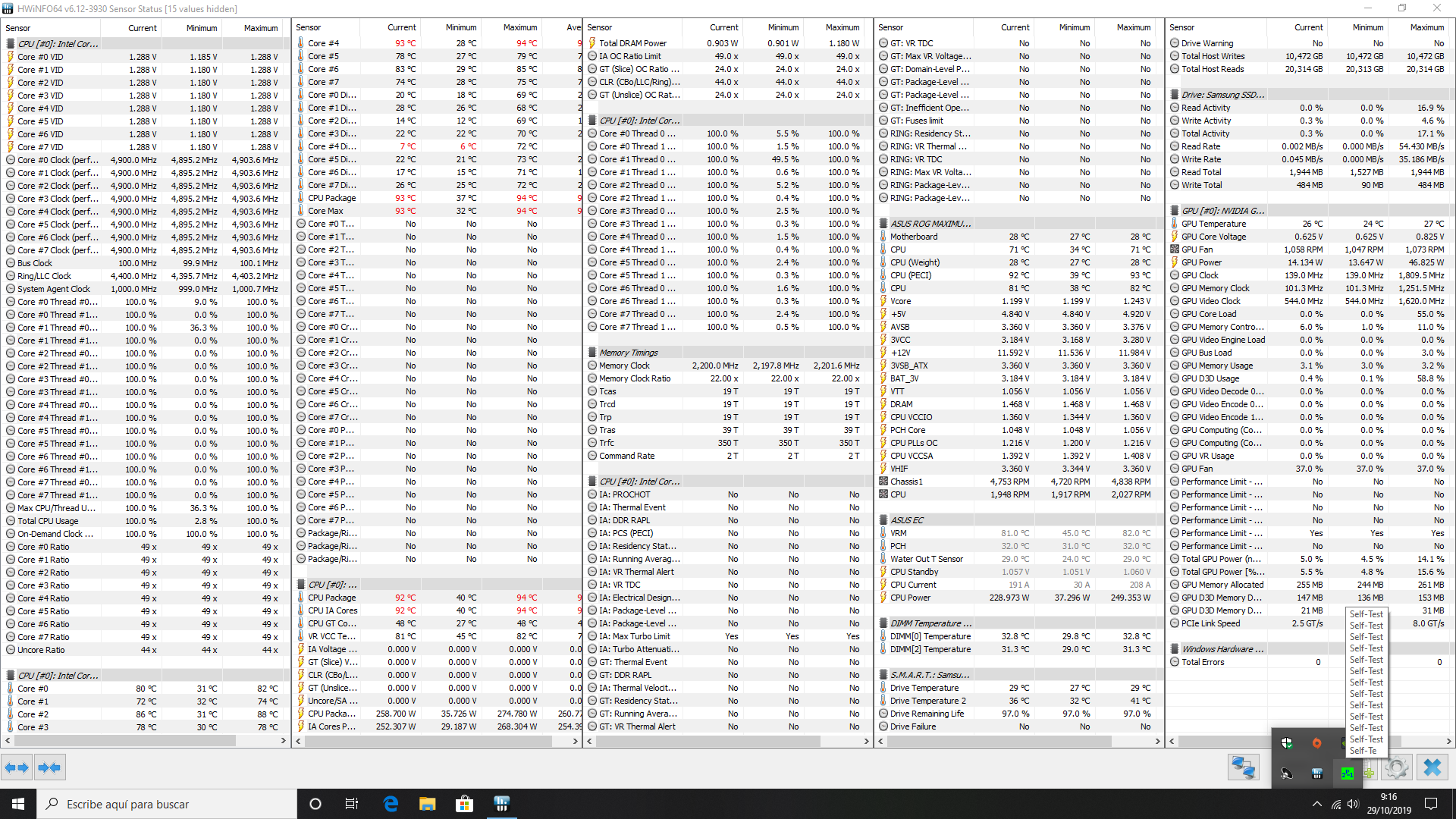
Task: Click the shrink sensor columns arrows button
Action: pyautogui.click(x=49, y=767)
